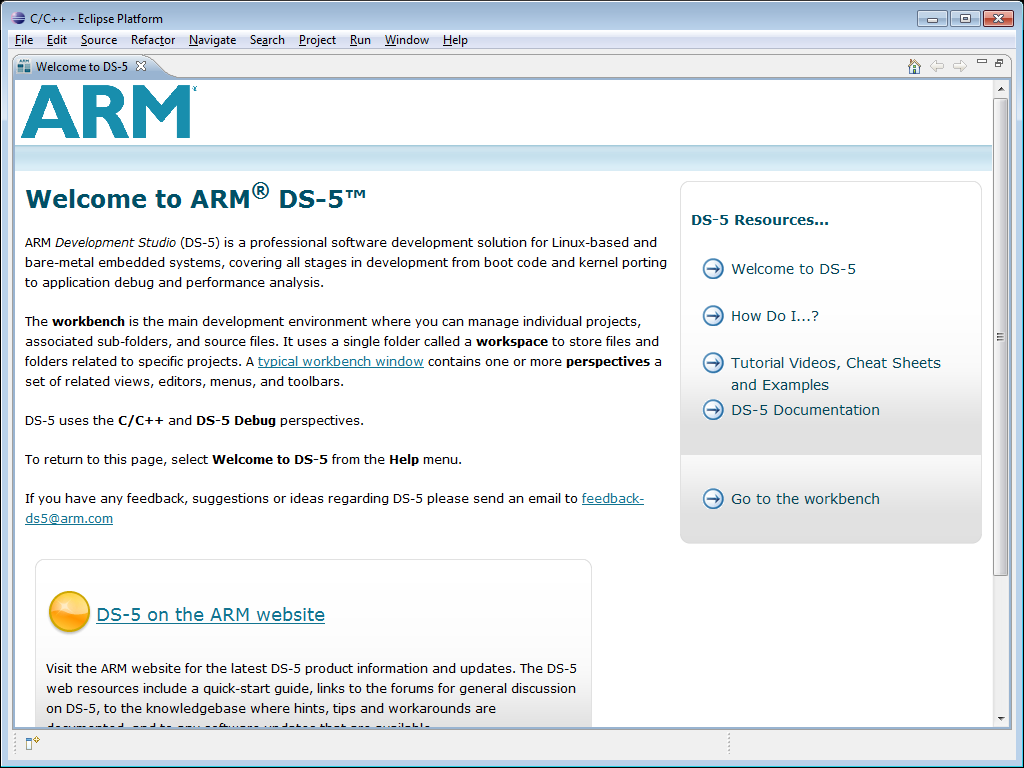This screenshot has width=1024, height=768.
Task: Click the orange DS-5 website globe icon
Action: pyautogui.click(x=69, y=612)
